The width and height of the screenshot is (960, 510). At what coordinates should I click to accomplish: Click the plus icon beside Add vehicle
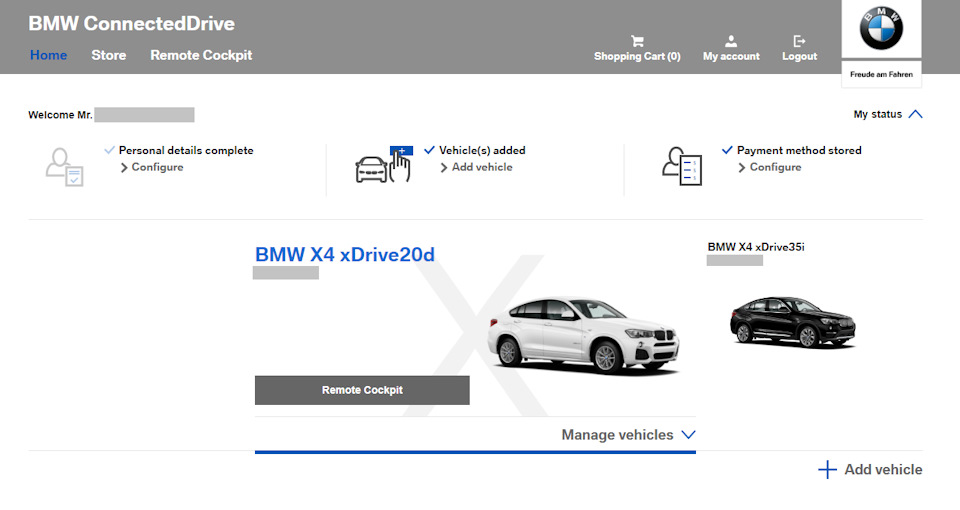(x=827, y=470)
